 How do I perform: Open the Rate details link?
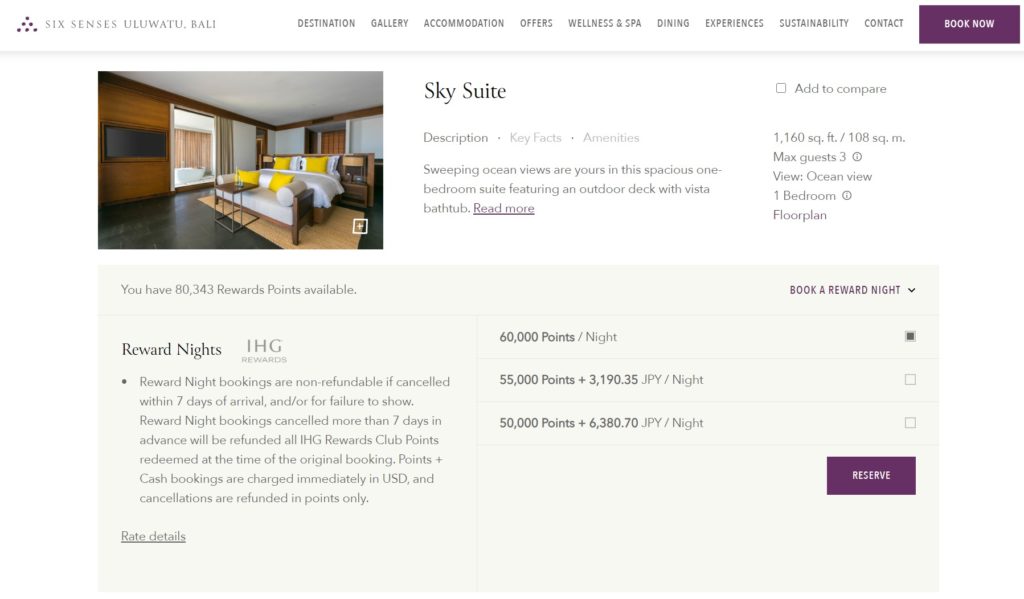pyautogui.click(x=153, y=536)
